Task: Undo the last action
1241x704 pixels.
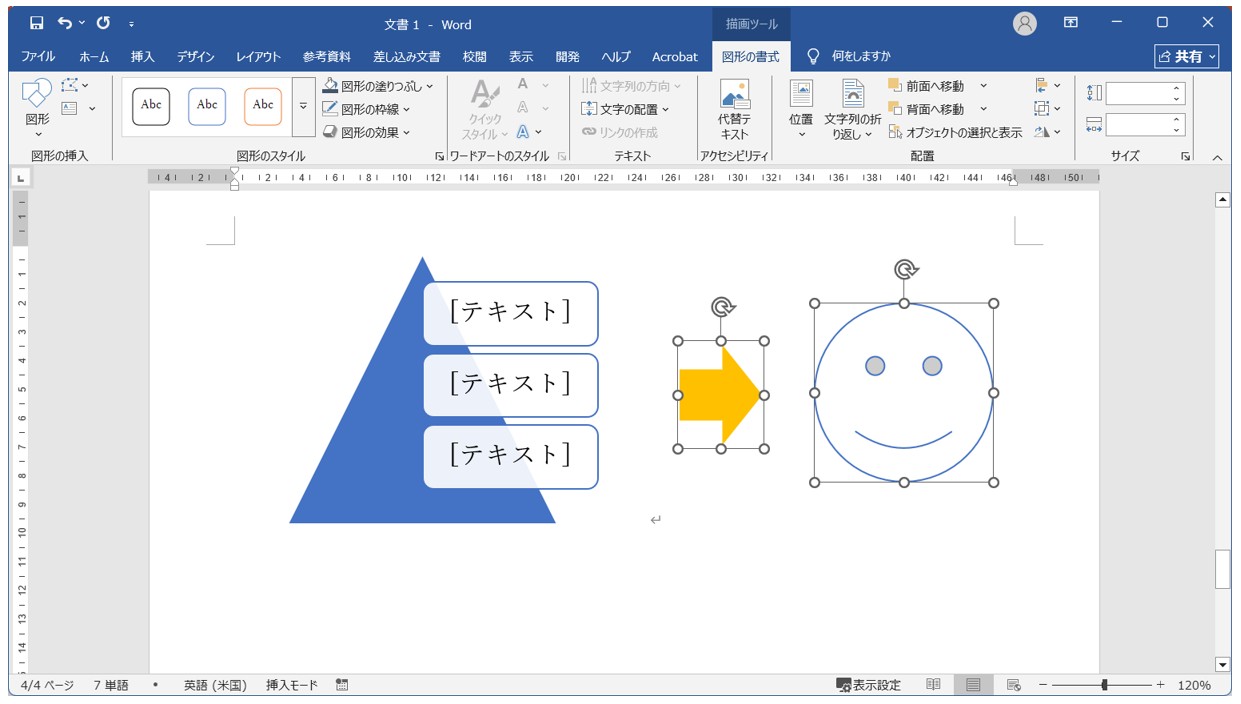Action: [65, 23]
